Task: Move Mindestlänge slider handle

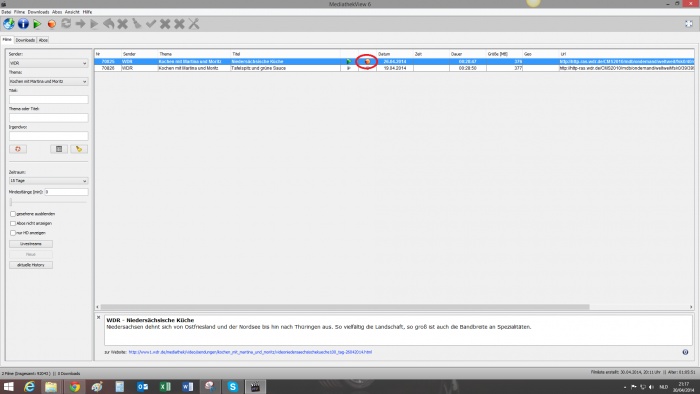Action: pyautogui.click(x=11, y=202)
